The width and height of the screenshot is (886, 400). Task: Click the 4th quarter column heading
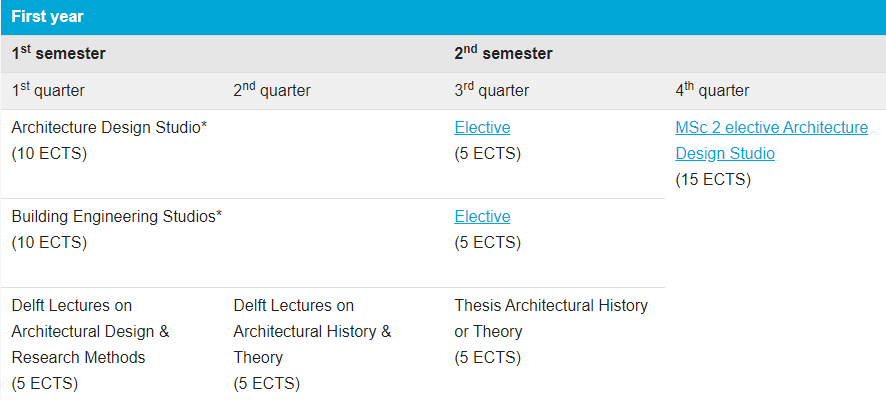(713, 91)
